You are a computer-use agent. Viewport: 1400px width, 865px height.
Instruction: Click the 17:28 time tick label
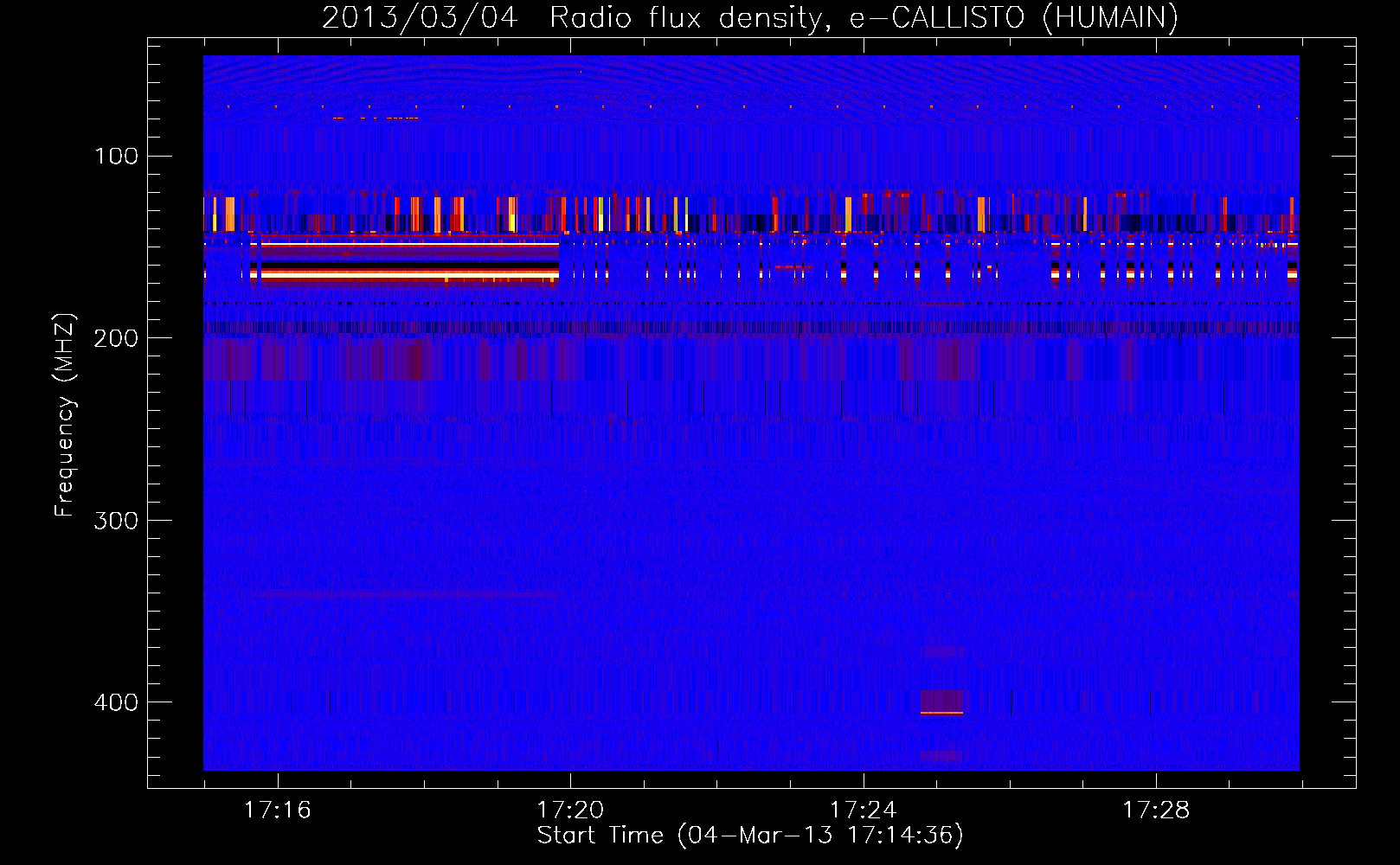[x=1156, y=811]
